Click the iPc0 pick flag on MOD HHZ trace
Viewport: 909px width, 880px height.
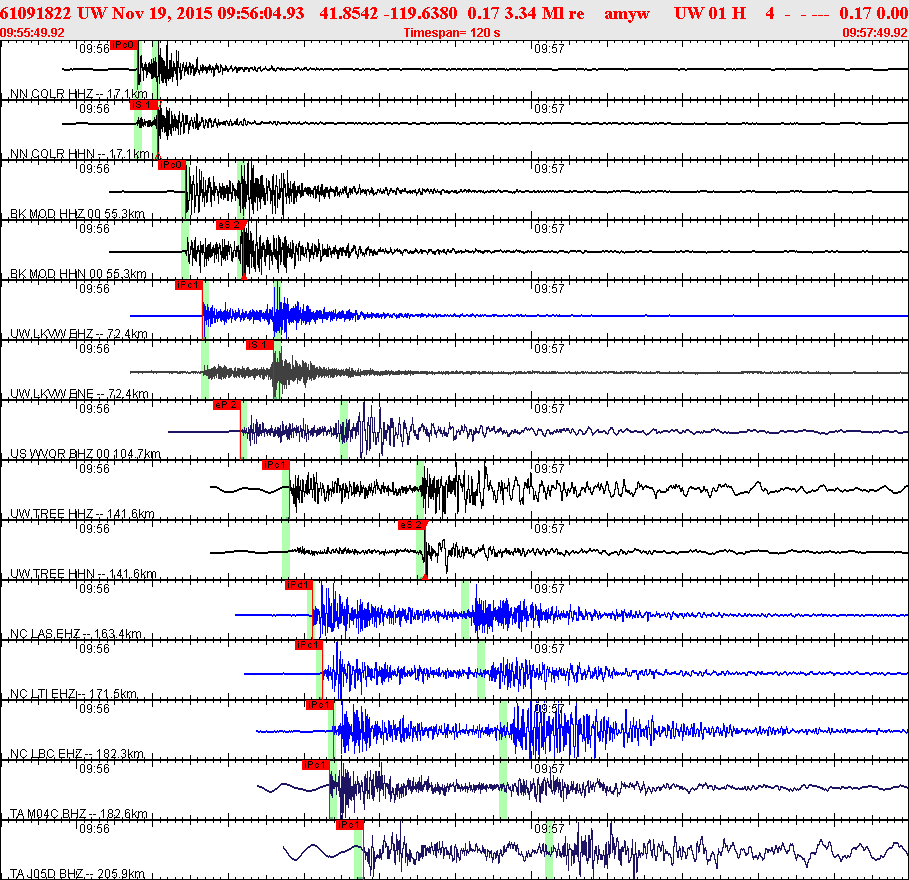(172, 165)
